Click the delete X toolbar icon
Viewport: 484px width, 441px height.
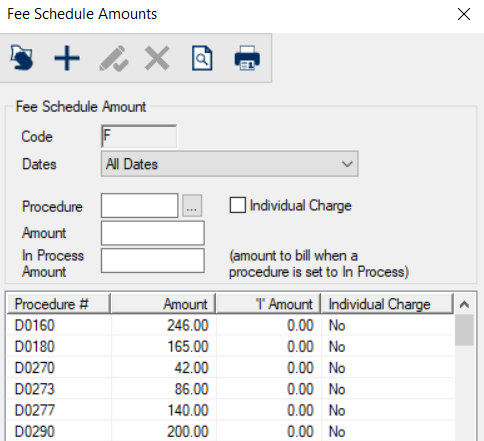(157, 58)
